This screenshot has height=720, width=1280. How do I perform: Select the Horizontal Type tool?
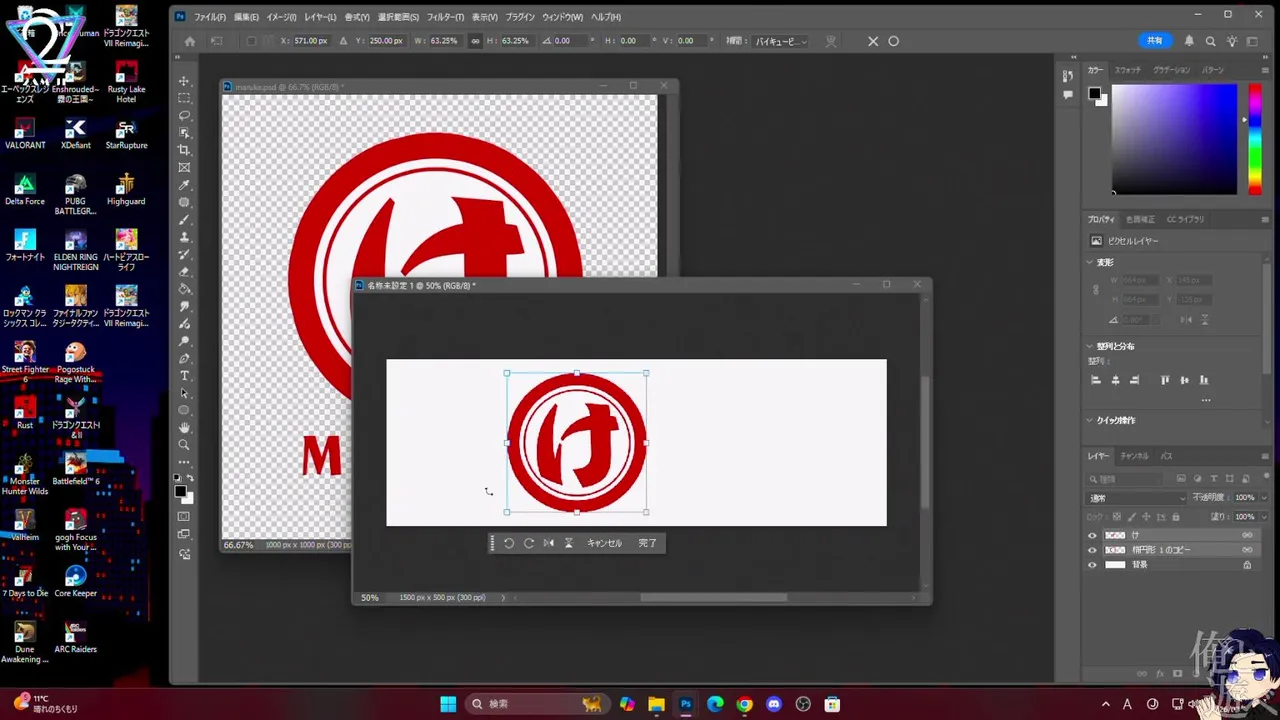click(184, 376)
